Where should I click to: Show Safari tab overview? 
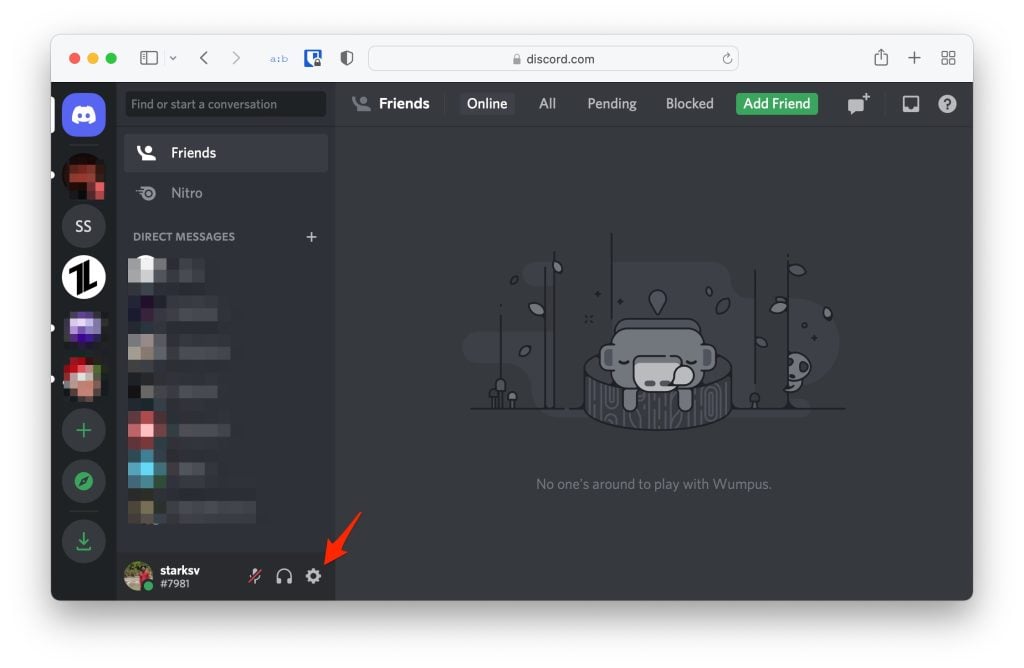(x=948, y=58)
